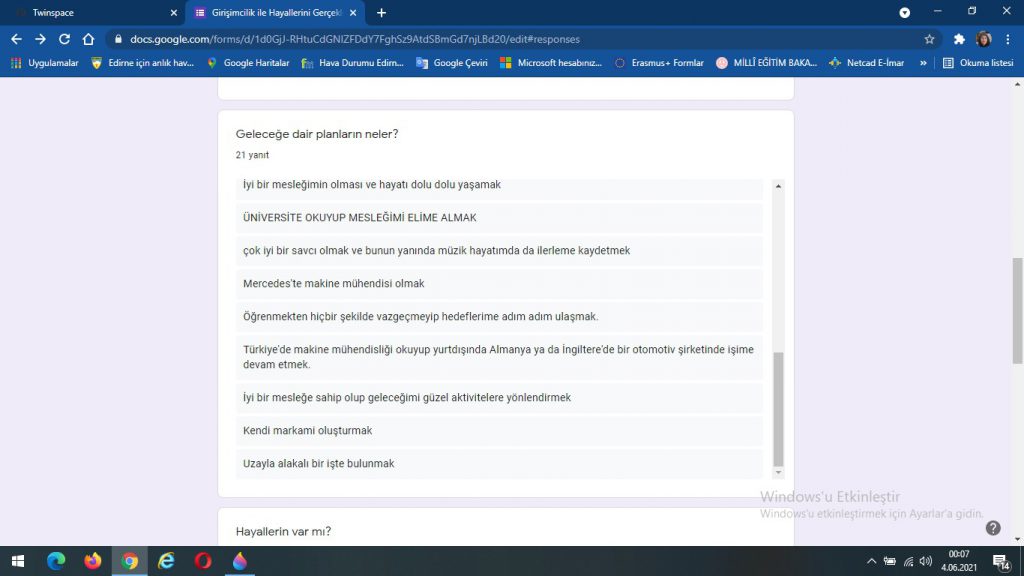Open Firefox from the taskbar

(x=94, y=562)
